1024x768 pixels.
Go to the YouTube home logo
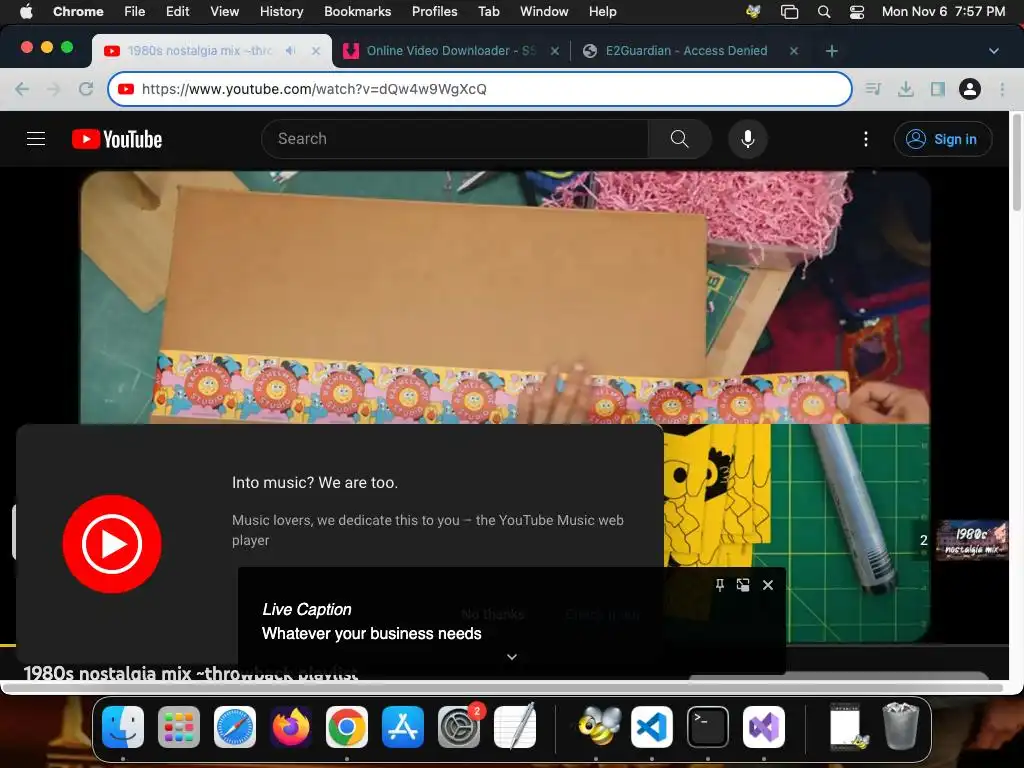pyautogui.click(x=117, y=139)
